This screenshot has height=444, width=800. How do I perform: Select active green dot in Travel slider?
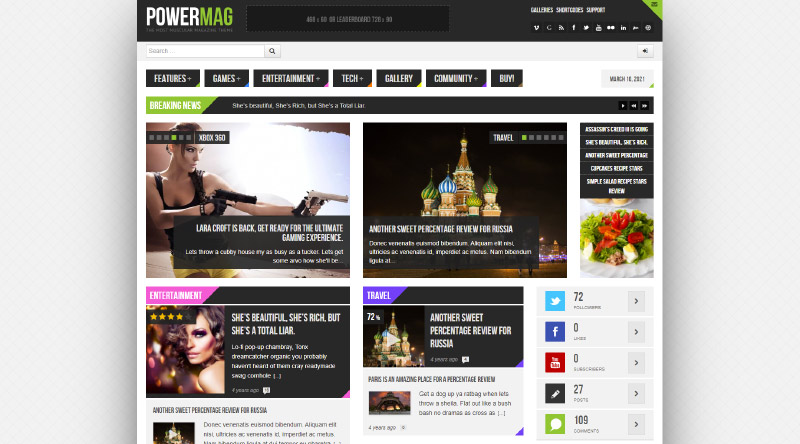coord(524,137)
